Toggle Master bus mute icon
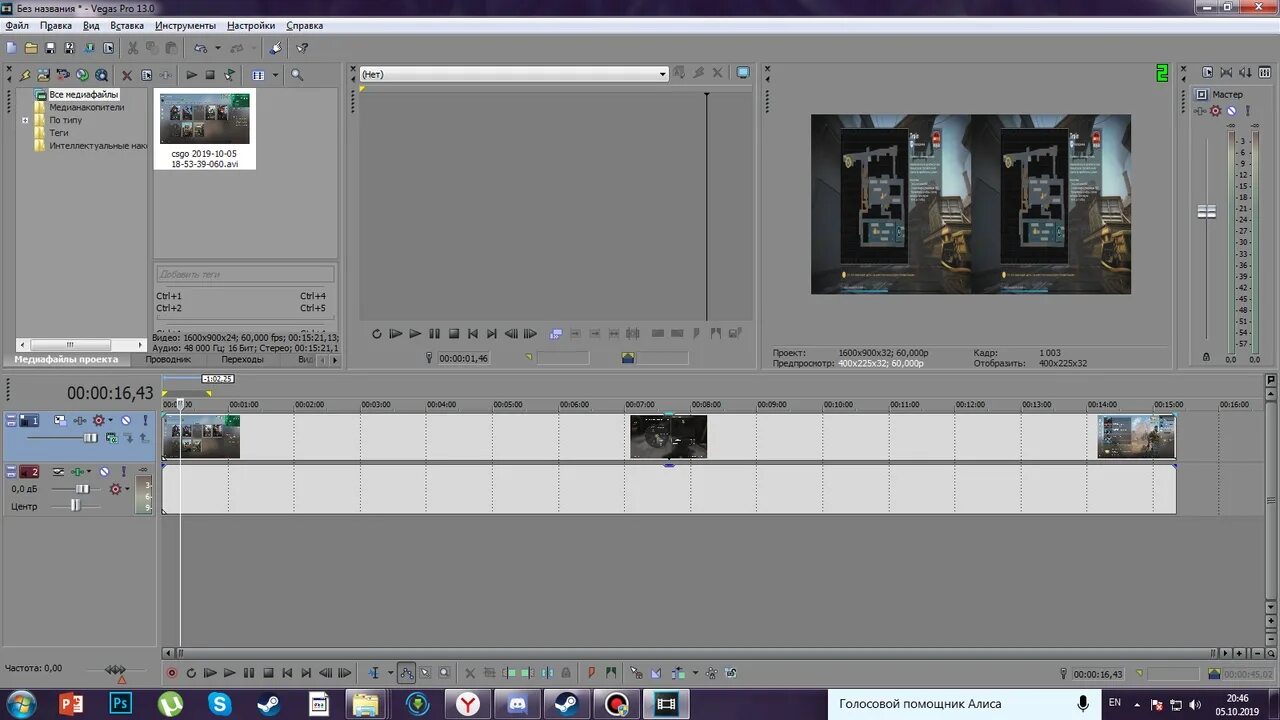The image size is (1280, 720). (1232, 111)
